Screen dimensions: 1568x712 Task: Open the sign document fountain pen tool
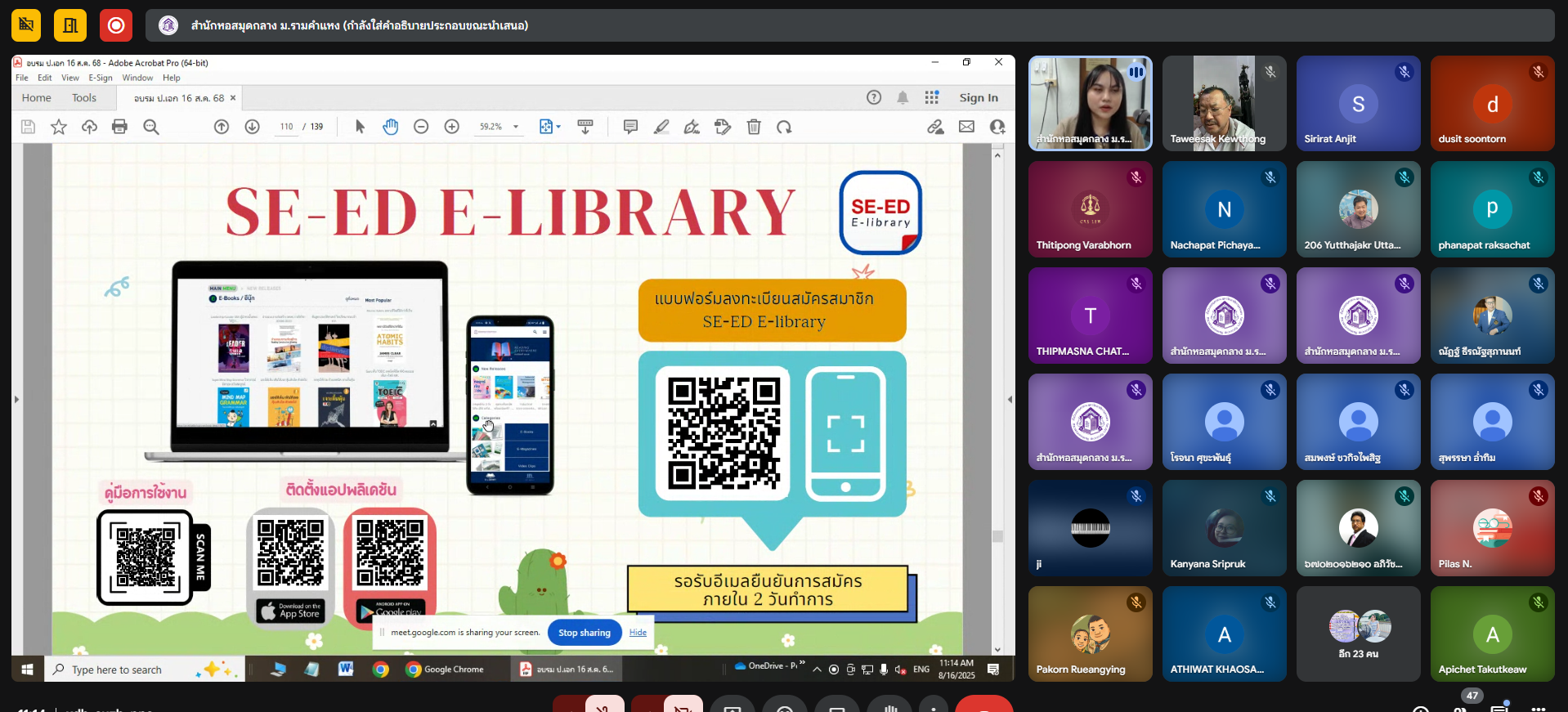[692, 127]
